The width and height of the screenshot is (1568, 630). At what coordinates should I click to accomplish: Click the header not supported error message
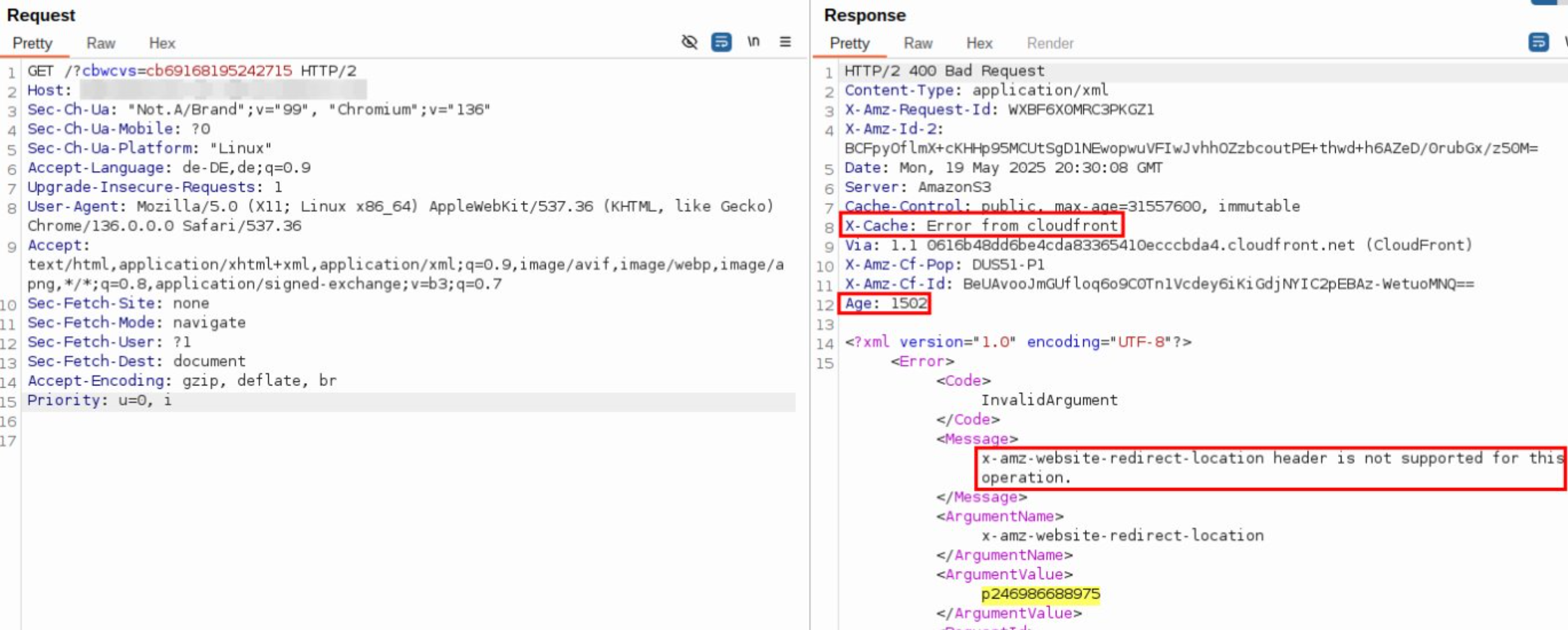pos(1273,468)
